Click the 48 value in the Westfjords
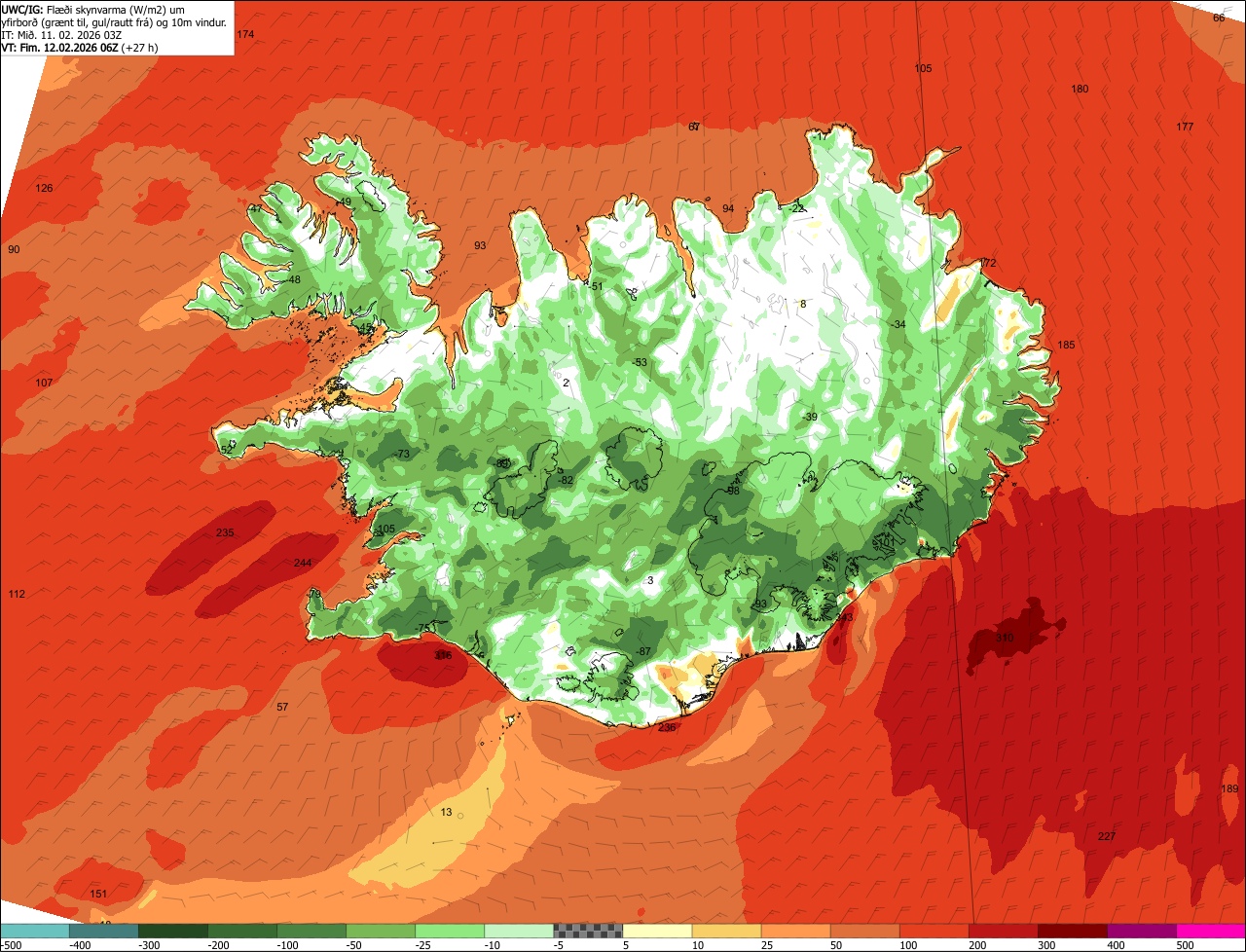This screenshot has height=952, width=1246. (x=295, y=279)
